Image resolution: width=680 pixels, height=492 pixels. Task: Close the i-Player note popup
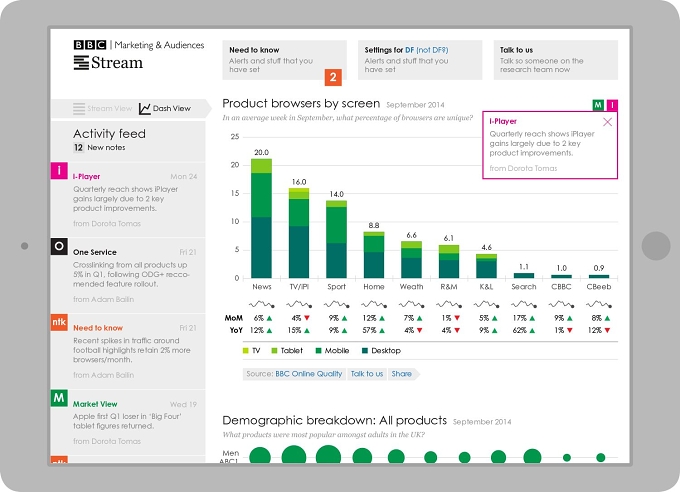click(x=608, y=122)
